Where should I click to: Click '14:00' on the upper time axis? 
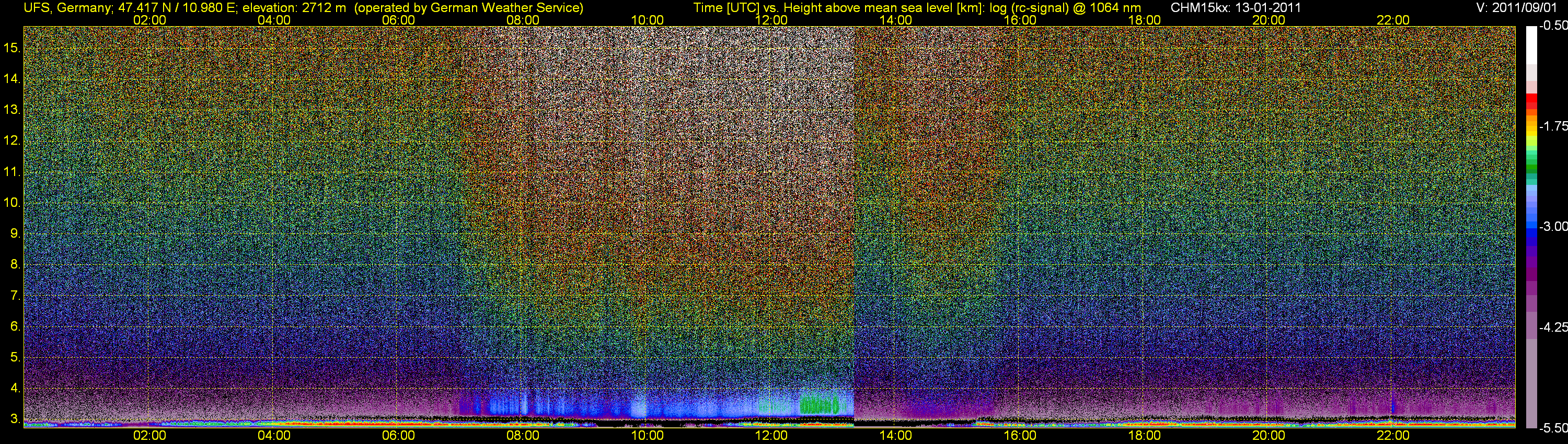tap(896, 20)
